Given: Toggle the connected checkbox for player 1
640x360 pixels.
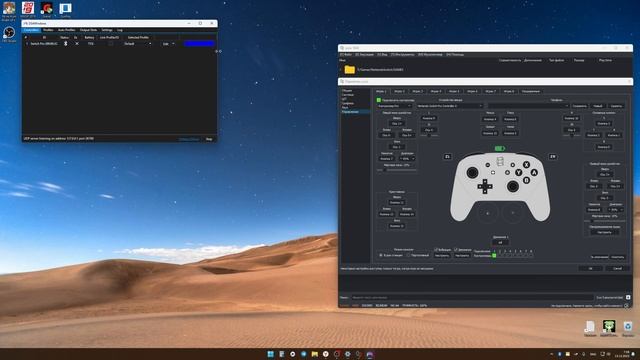Looking at the screenshot, I should click(x=494, y=256).
